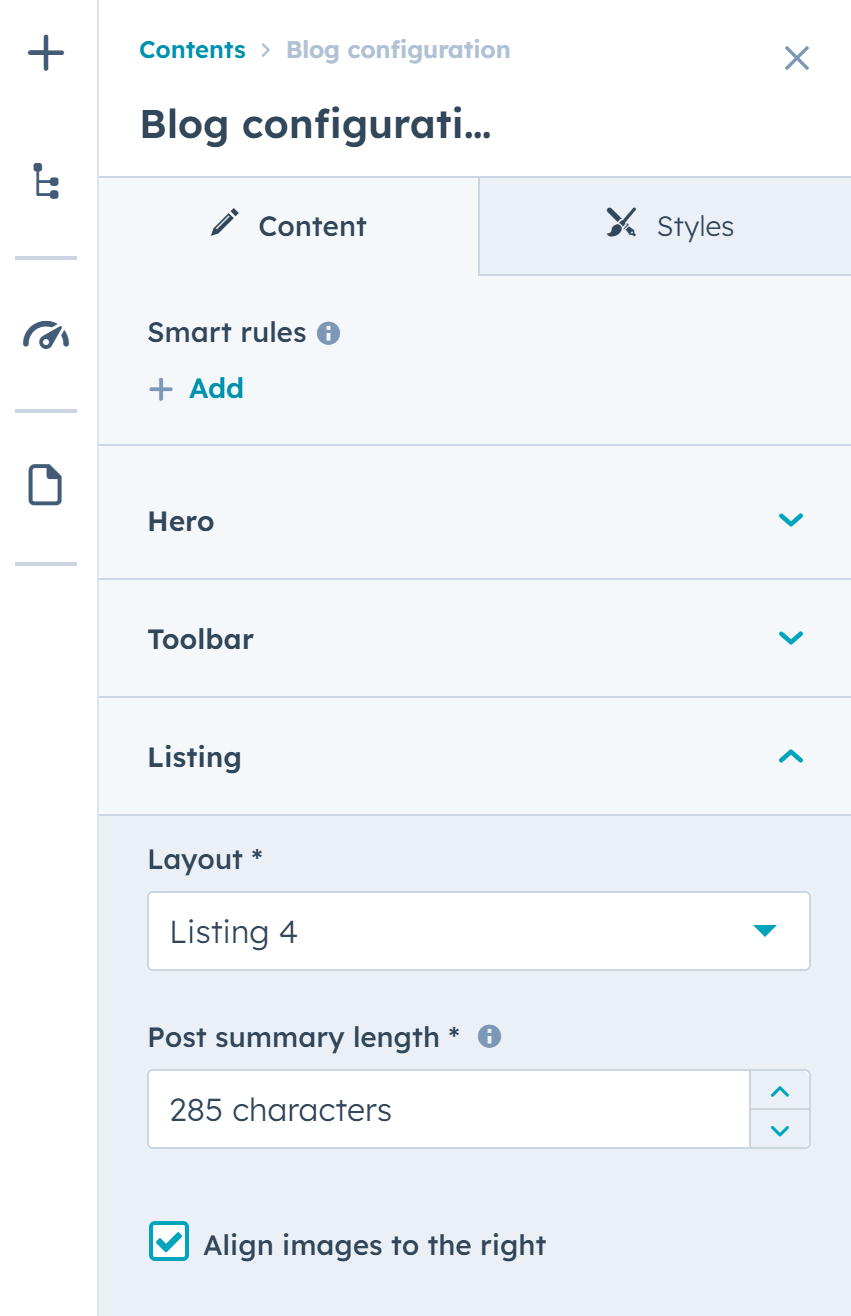Open the site tree structure icon
Screen dimensions: 851x1316
pyautogui.click(x=46, y=181)
